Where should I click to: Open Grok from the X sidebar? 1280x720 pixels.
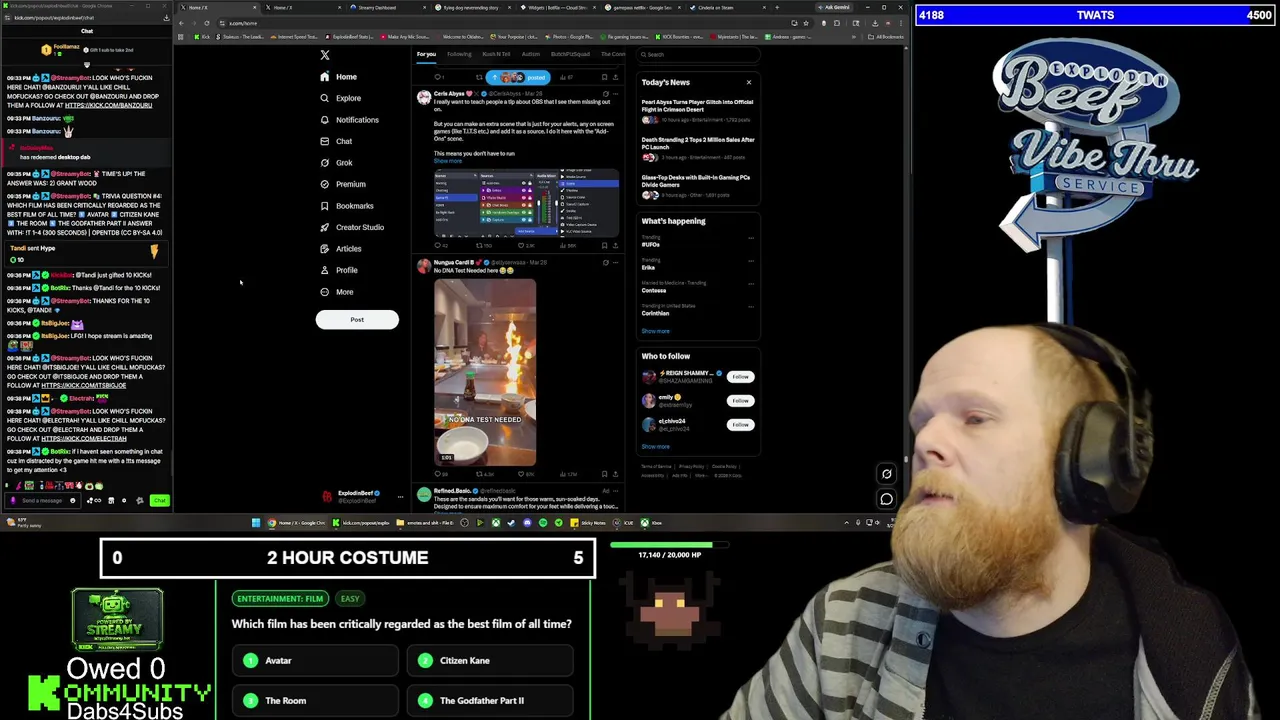click(336, 163)
